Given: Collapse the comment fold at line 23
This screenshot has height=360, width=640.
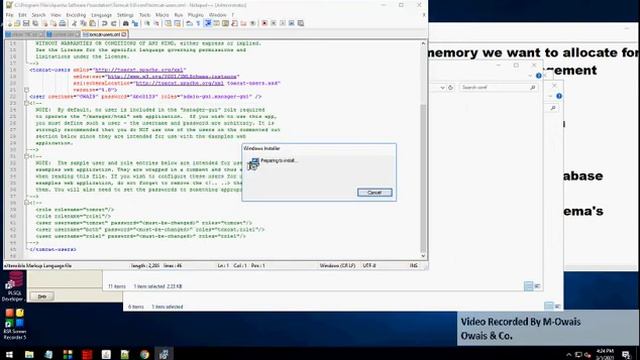Looking at the screenshot, I should point(27,103).
